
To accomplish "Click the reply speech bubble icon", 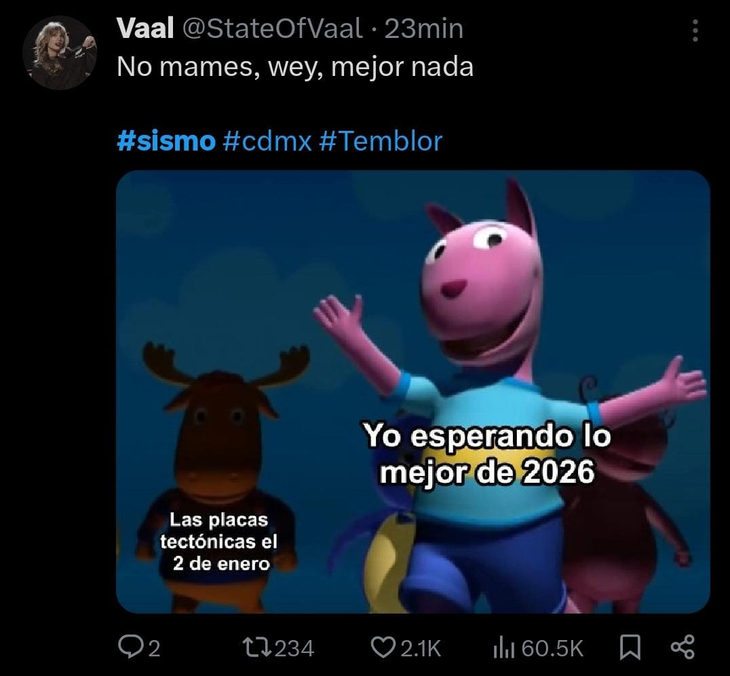I will pos(127,648).
